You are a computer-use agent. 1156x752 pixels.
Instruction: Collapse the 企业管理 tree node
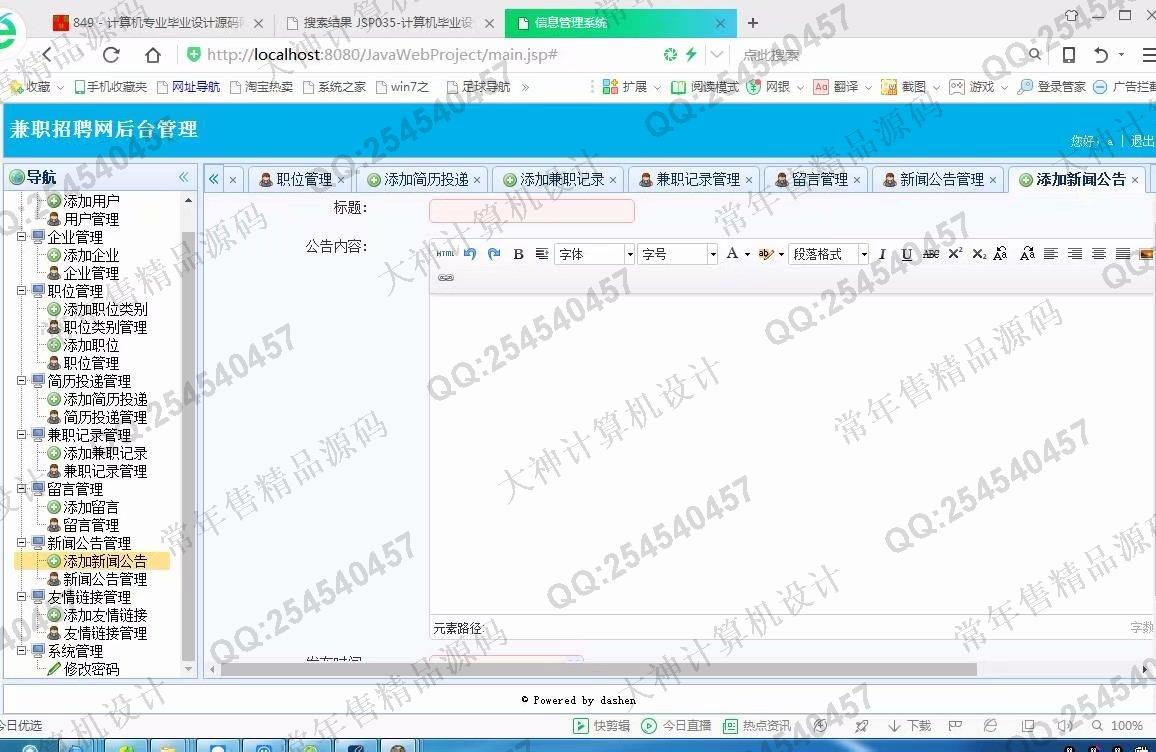tap(22, 237)
